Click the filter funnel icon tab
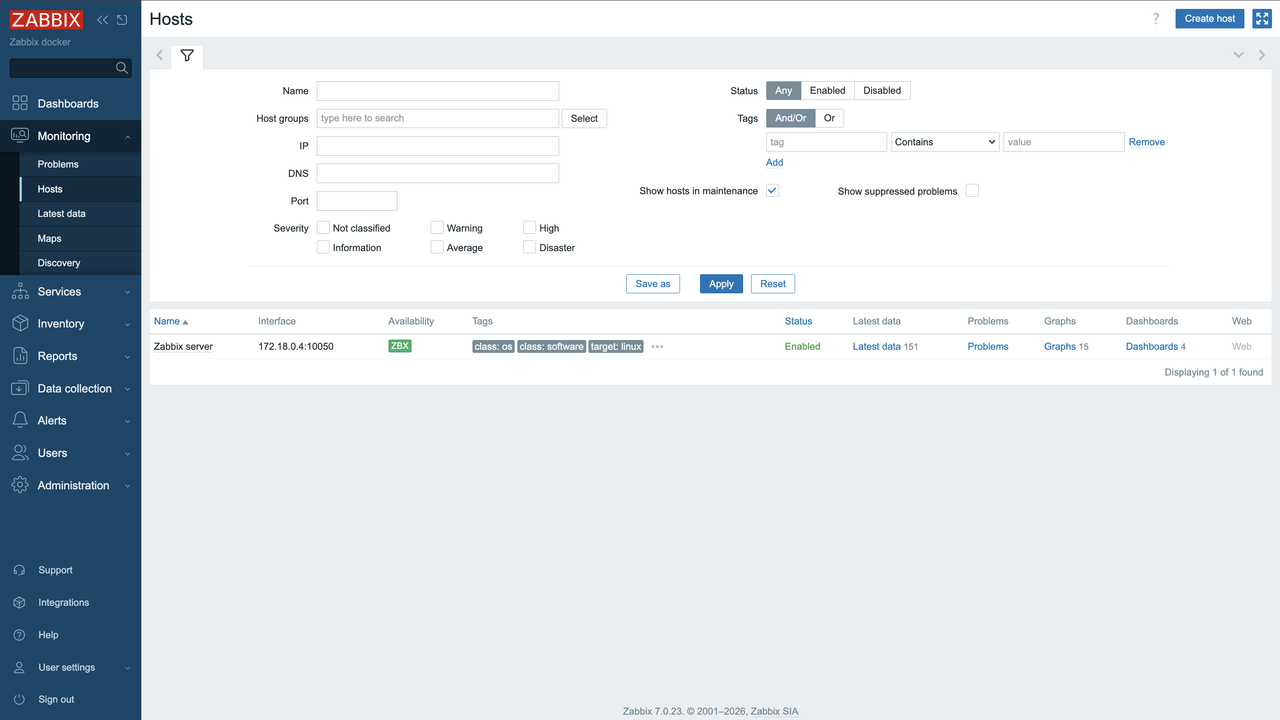 [x=187, y=56]
